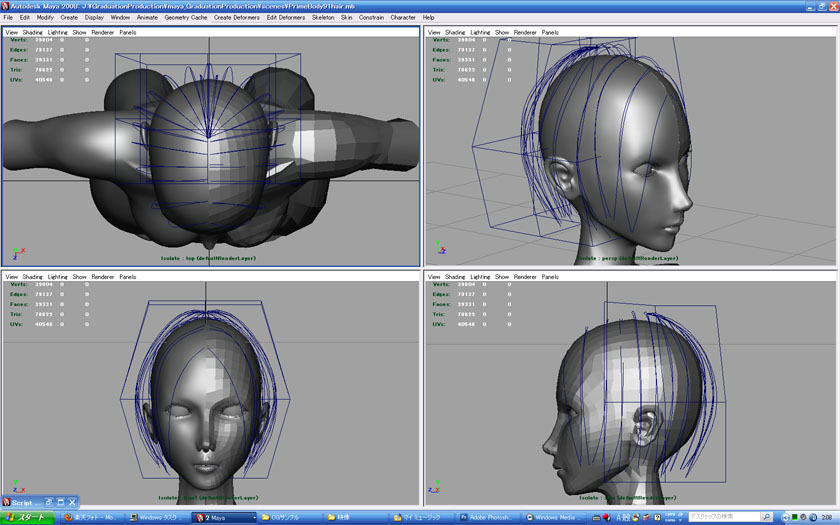Switch to Windows Media in the taskbar
Viewport: 840px width, 525px height.
click(x=554, y=517)
